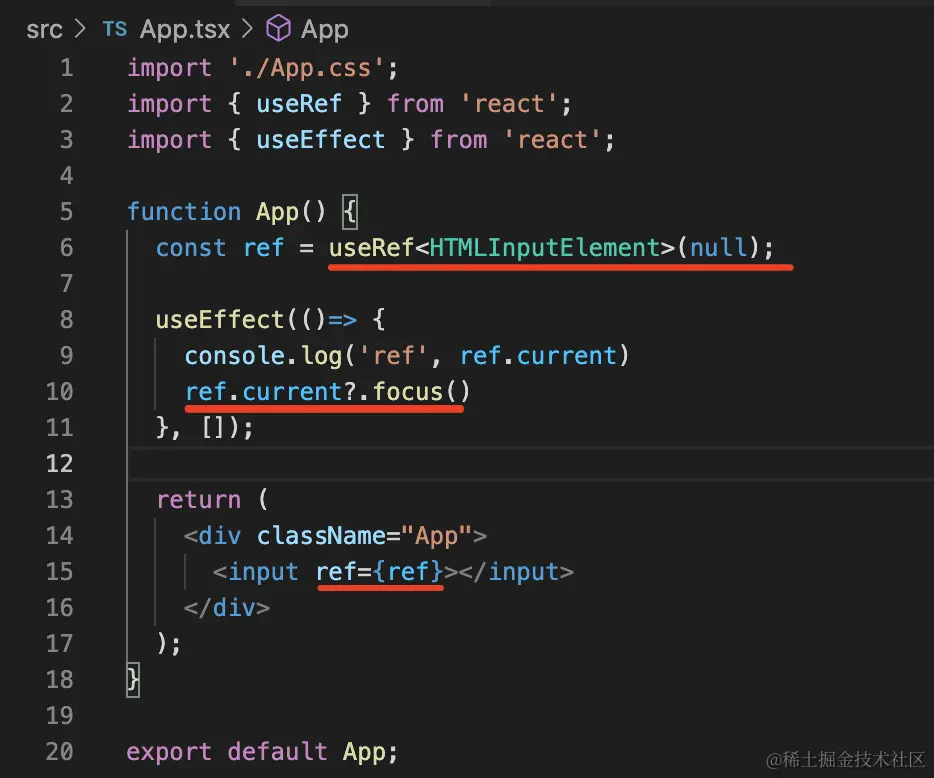Click the closing brace on line 18

pyautogui.click(x=133, y=680)
